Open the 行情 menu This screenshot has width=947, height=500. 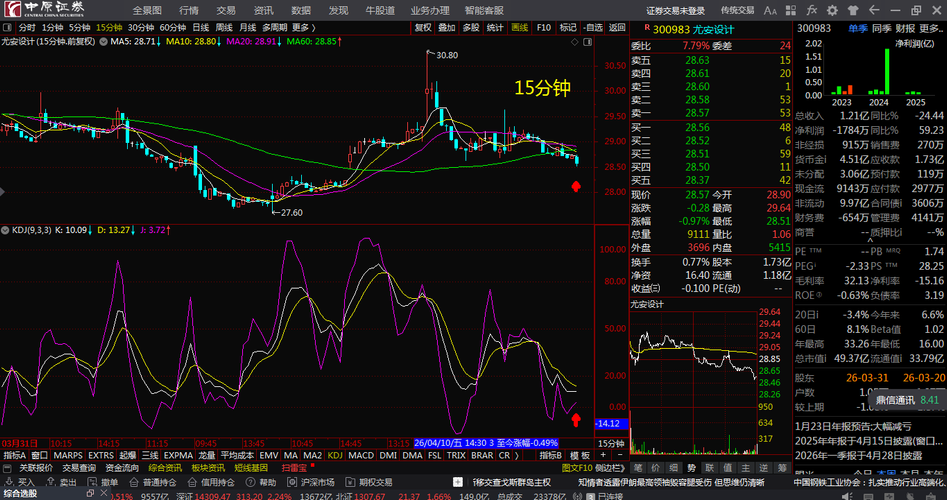tap(188, 10)
